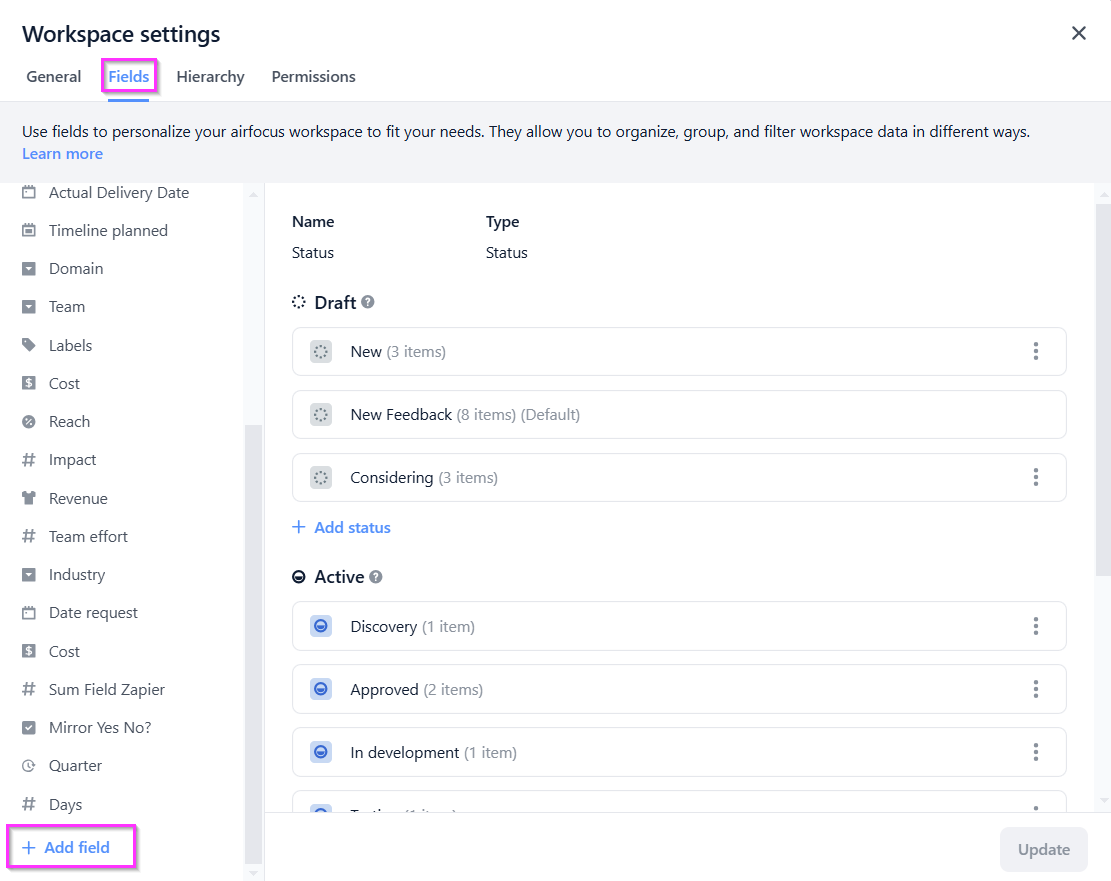Click the Discovery status name
Image resolution: width=1111 pixels, height=881 pixels.
point(383,627)
